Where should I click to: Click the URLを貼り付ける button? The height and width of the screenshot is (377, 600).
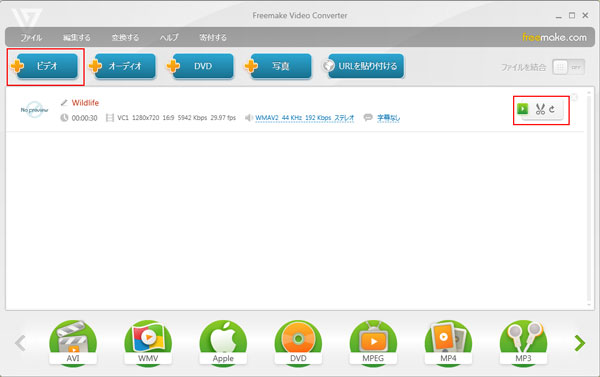[x=363, y=66]
